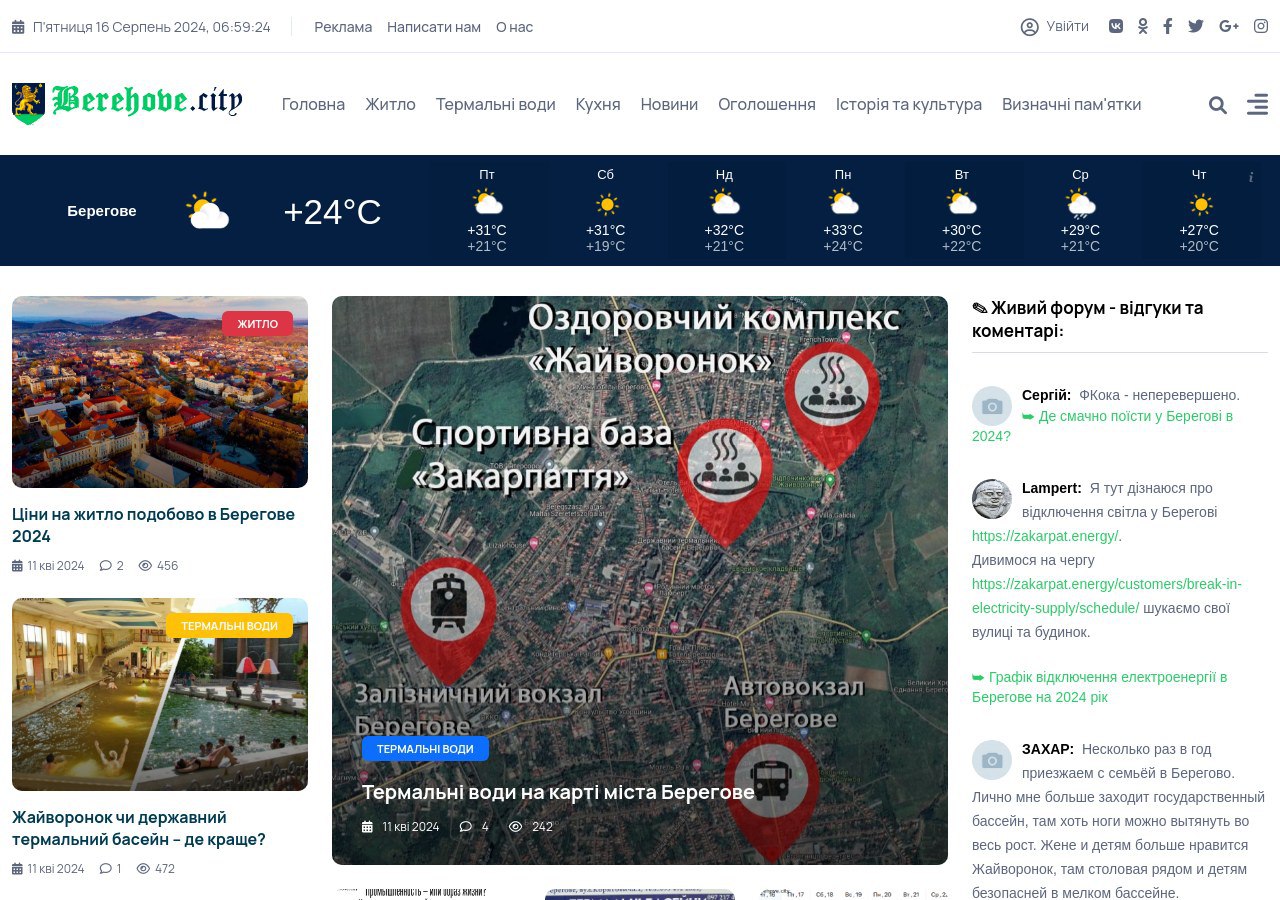Click the red ЖИТЛО category badge
The image size is (1280, 900).
click(257, 323)
